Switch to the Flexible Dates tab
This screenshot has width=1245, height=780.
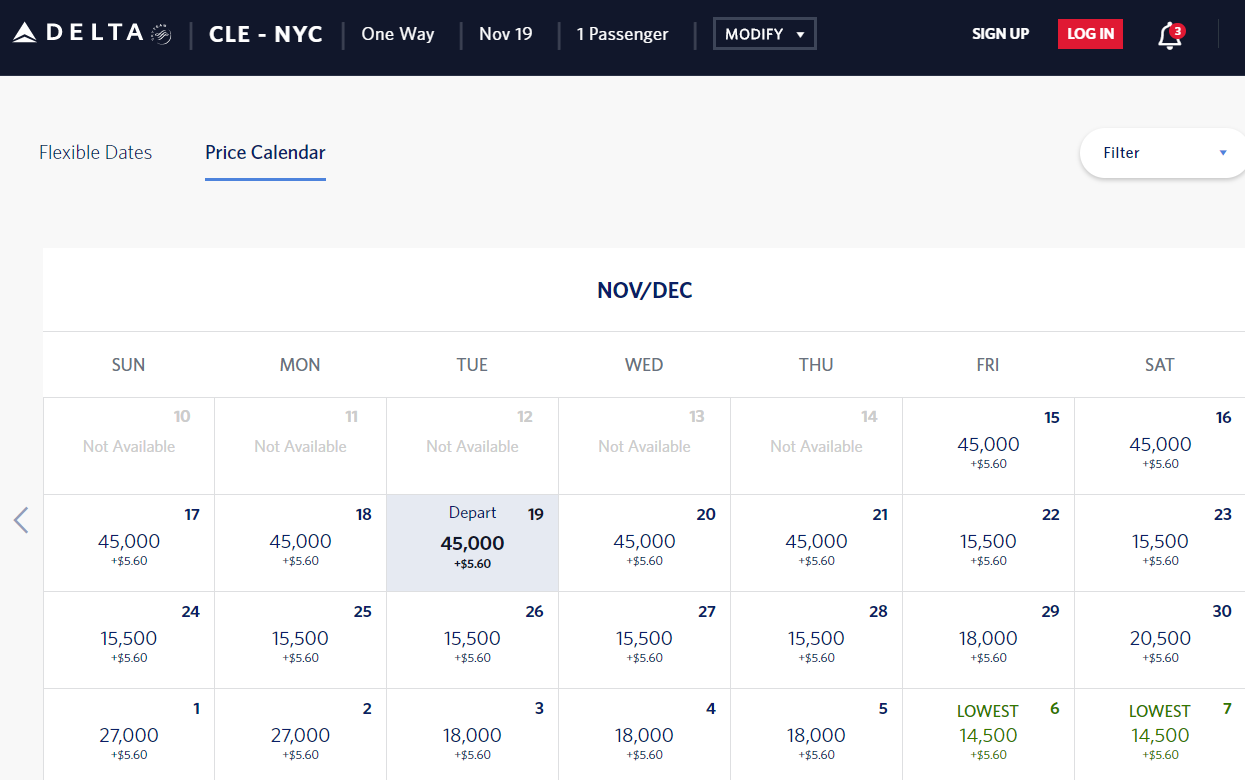point(95,153)
